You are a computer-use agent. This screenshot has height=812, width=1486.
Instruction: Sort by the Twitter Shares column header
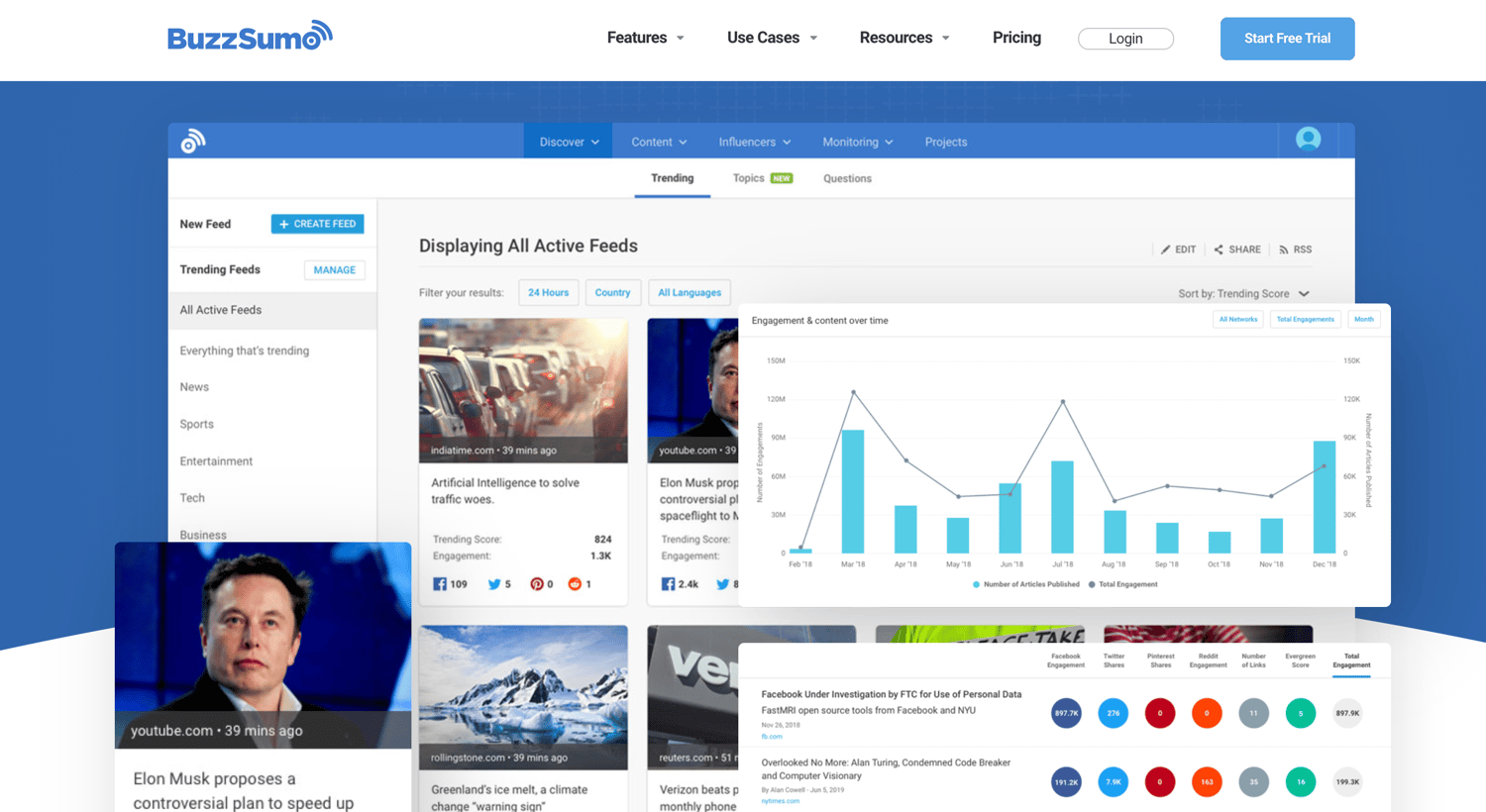point(1114,660)
